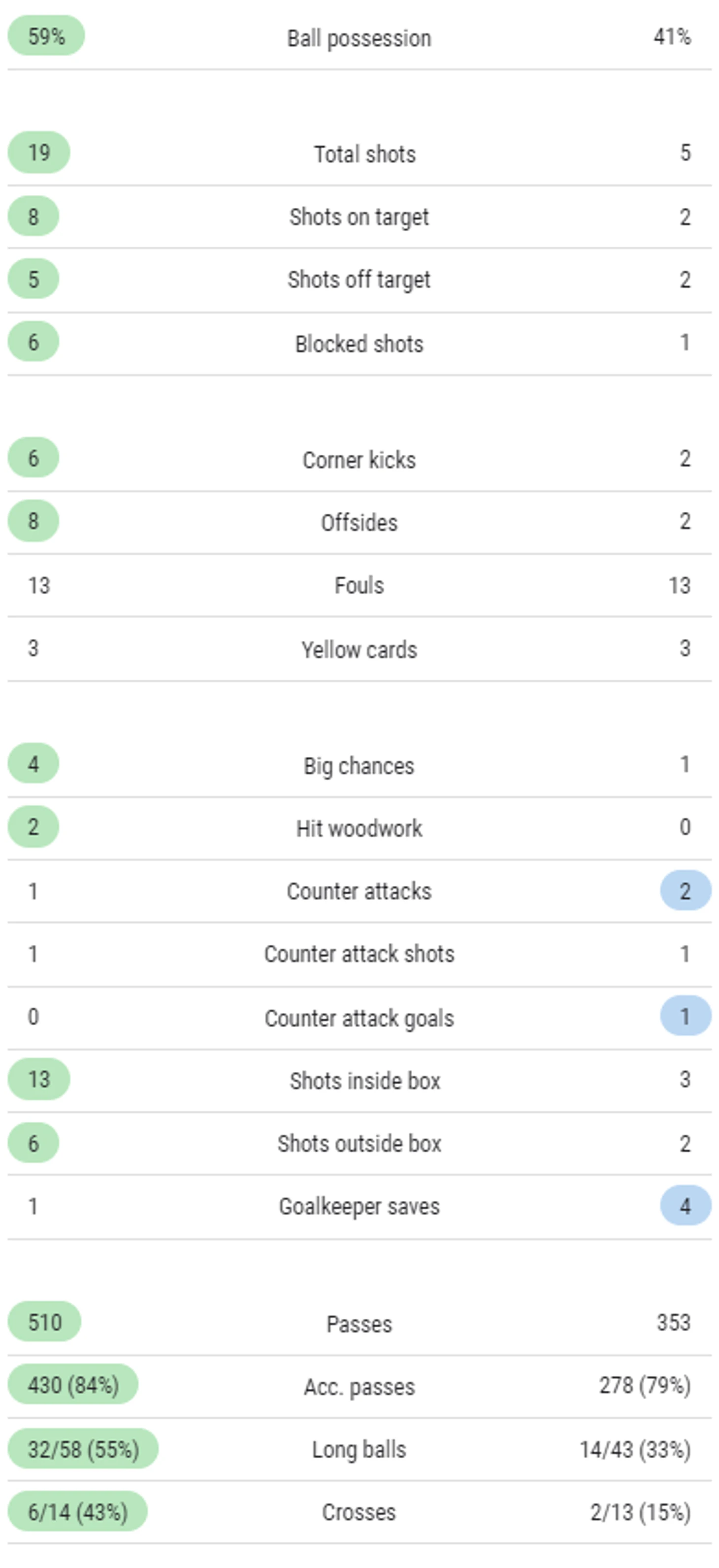This screenshot has width=719, height=1568.
Task: Select the Fouls row label
Action: tap(359, 585)
